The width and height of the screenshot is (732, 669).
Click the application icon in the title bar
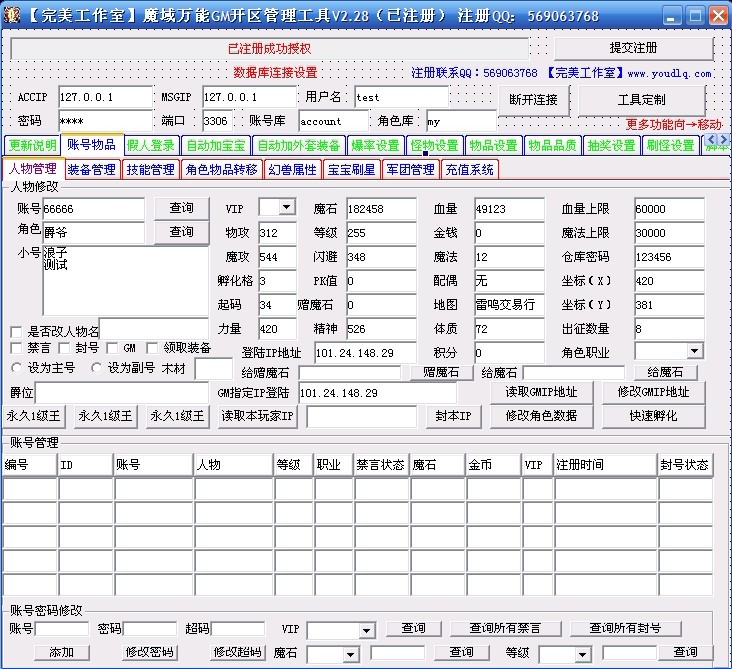tap(12, 14)
